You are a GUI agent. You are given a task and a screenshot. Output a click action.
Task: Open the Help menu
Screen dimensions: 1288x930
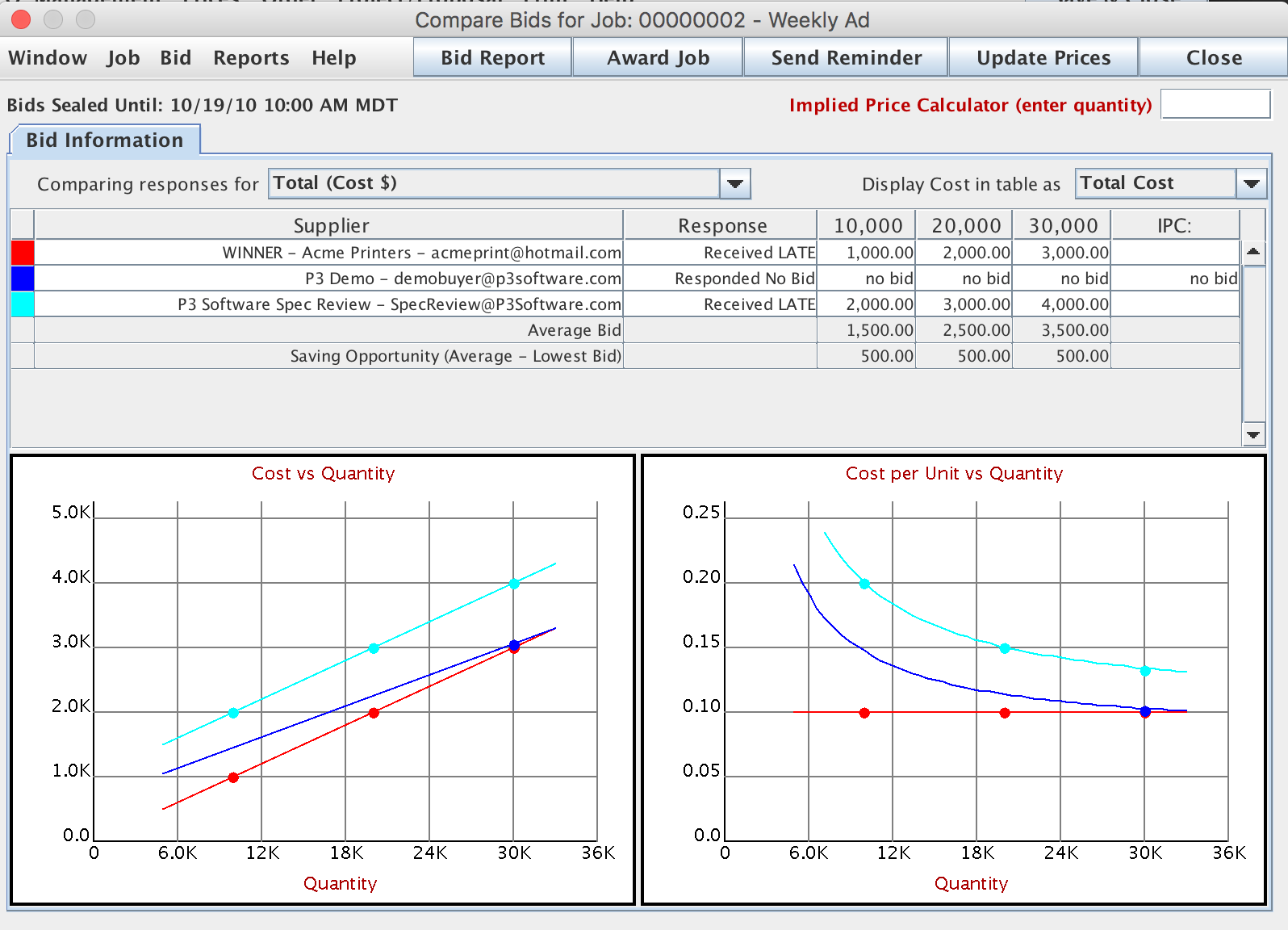click(x=334, y=58)
